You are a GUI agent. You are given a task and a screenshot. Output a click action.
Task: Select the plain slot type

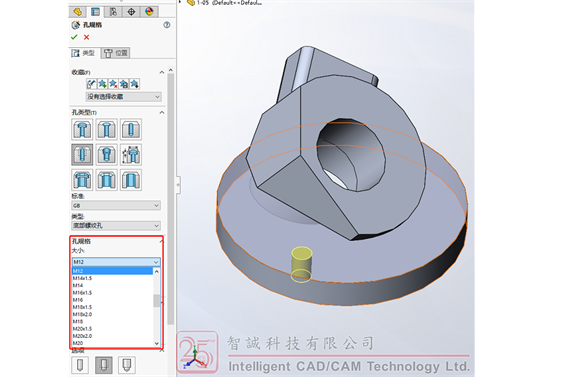coord(131,180)
